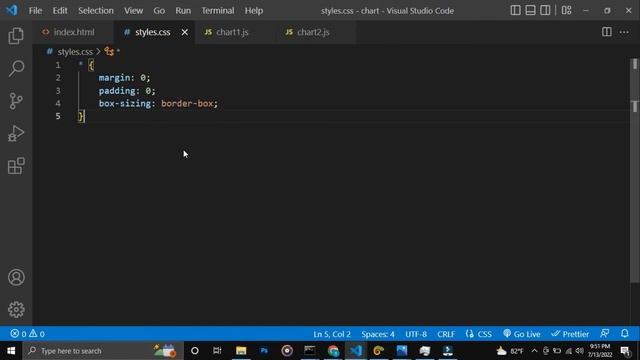Toggle the secondary sidebar layout icon

pyautogui.click(x=545, y=10)
